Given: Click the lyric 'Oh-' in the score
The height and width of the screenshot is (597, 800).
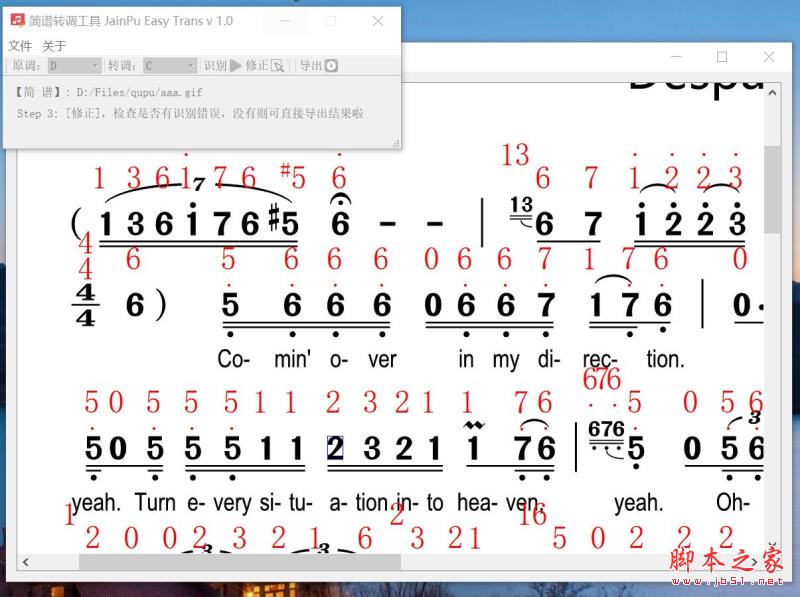Looking at the screenshot, I should pos(733,502).
